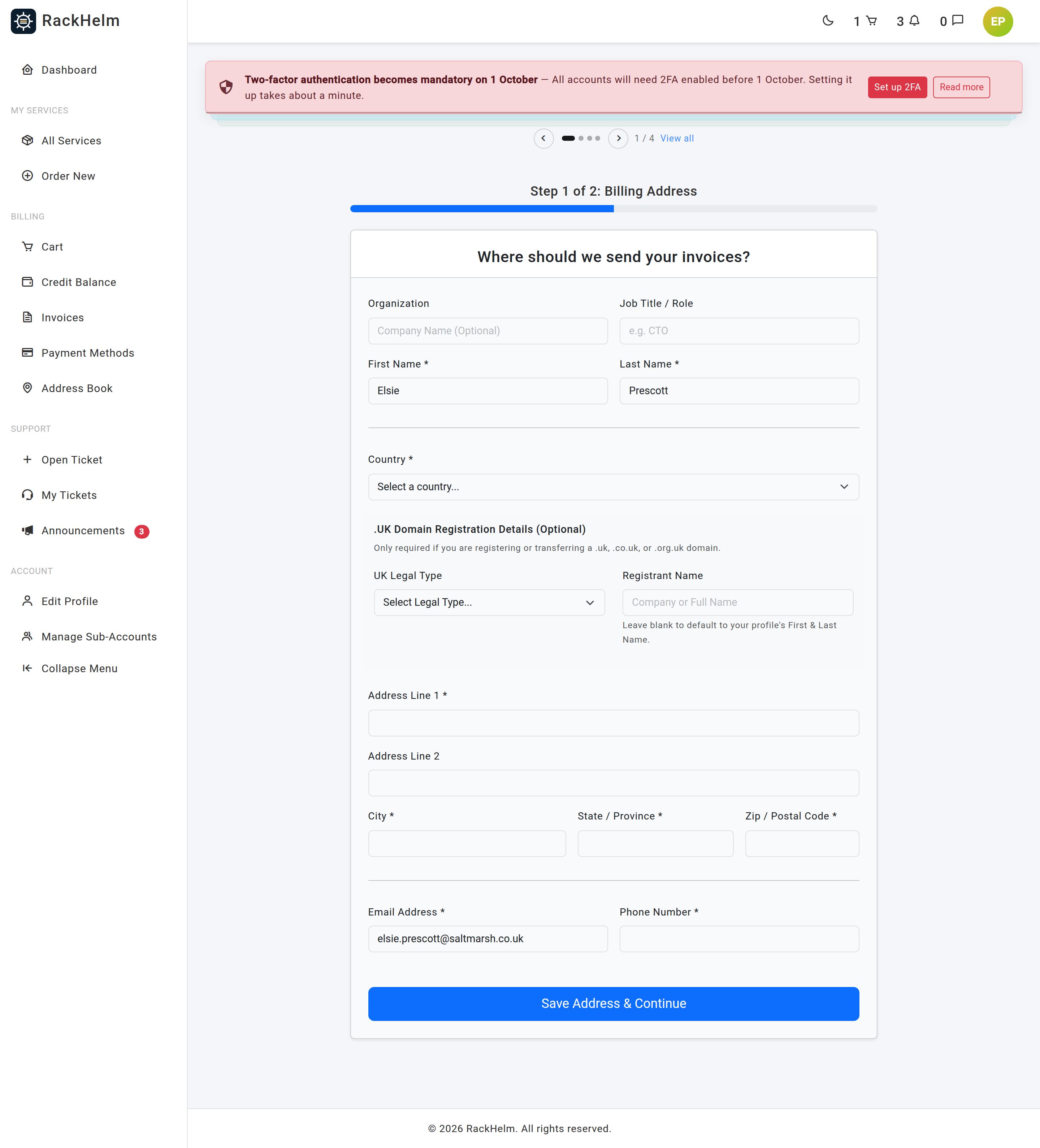This screenshot has height=1148, width=1040.
Task: Click the Credit Balance wallet icon
Action: [x=27, y=282]
